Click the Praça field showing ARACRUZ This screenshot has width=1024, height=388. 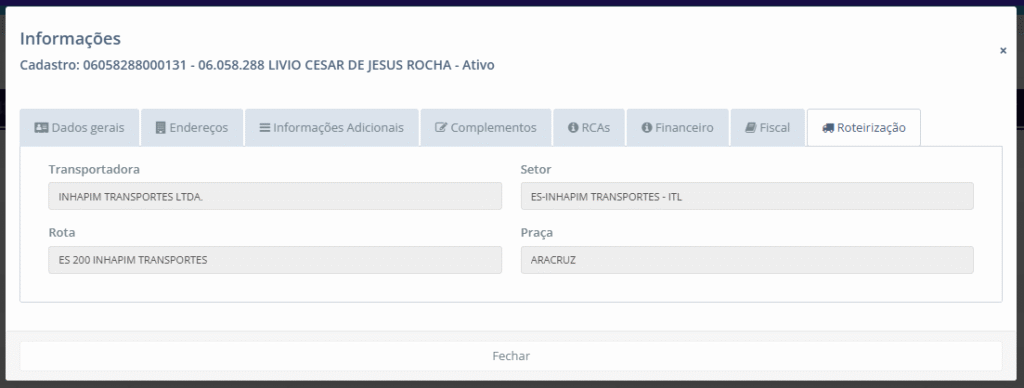click(x=747, y=260)
